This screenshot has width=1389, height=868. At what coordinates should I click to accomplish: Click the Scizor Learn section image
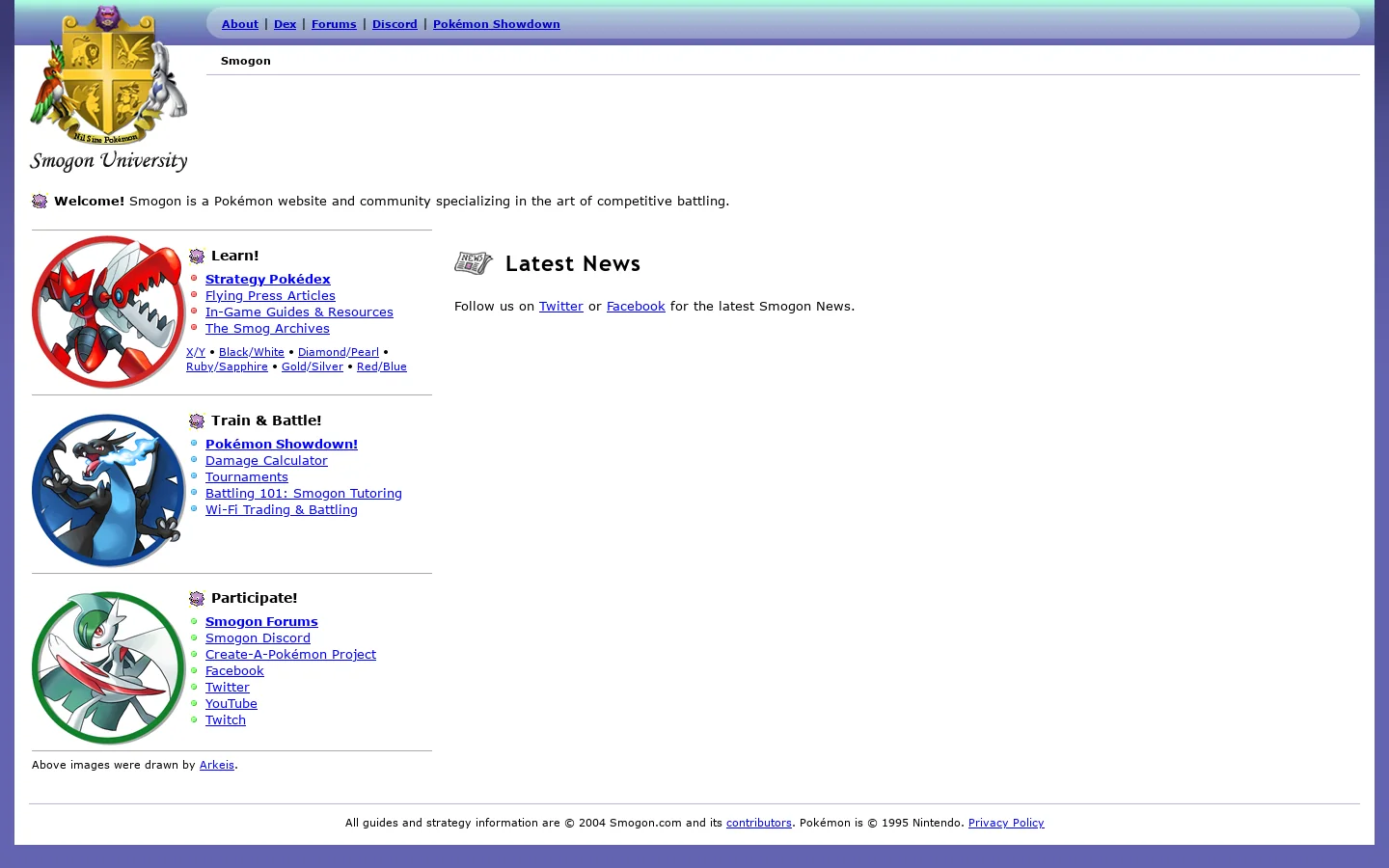tap(108, 312)
